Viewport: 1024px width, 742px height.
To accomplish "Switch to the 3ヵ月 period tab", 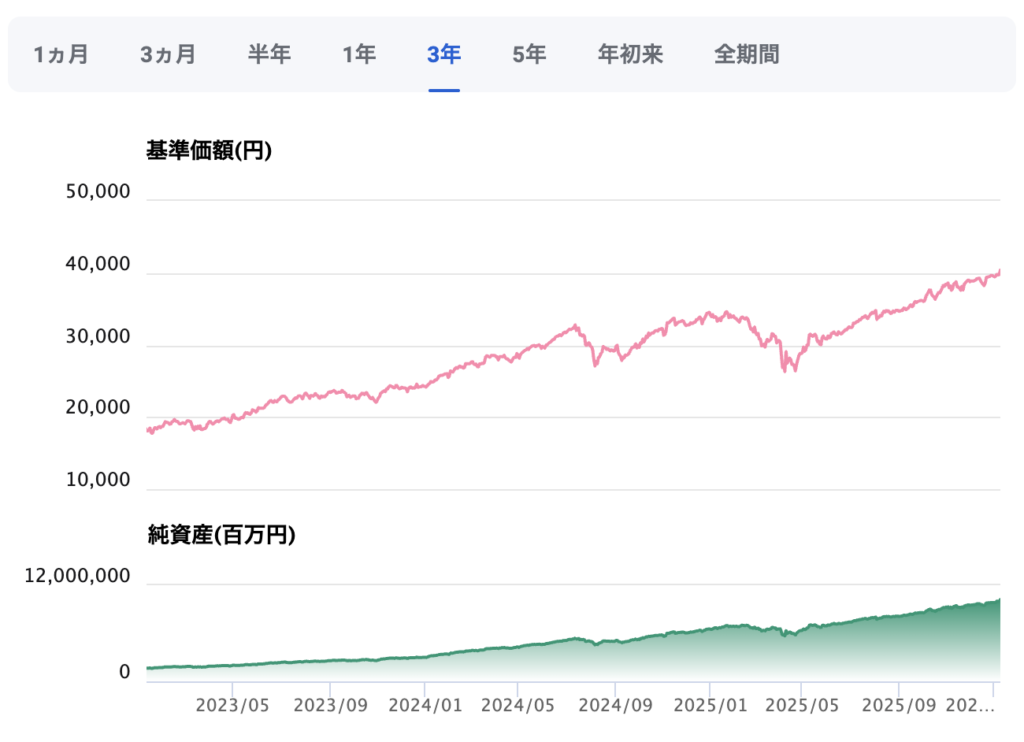I will pyautogui.click(x=168, y=54).
